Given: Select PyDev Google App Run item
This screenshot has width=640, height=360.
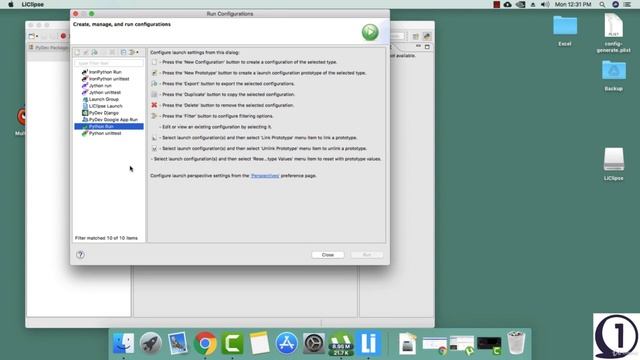Looking at the screenshot, I should pos(110,120).
